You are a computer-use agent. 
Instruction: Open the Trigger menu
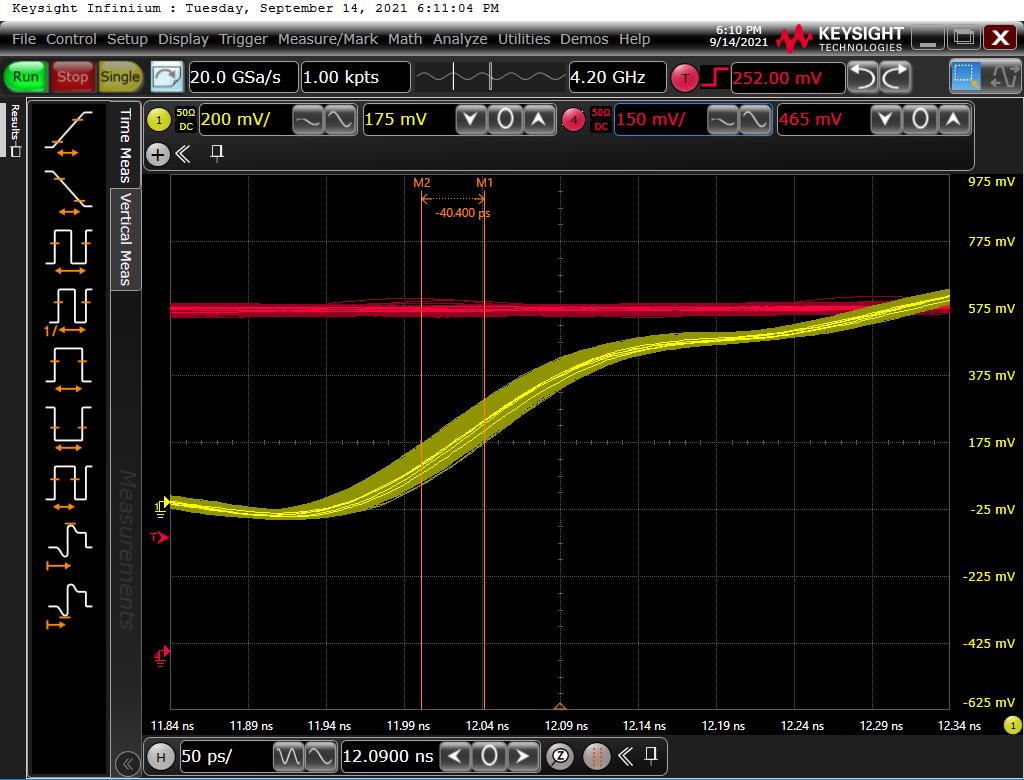tap(243, 39)
